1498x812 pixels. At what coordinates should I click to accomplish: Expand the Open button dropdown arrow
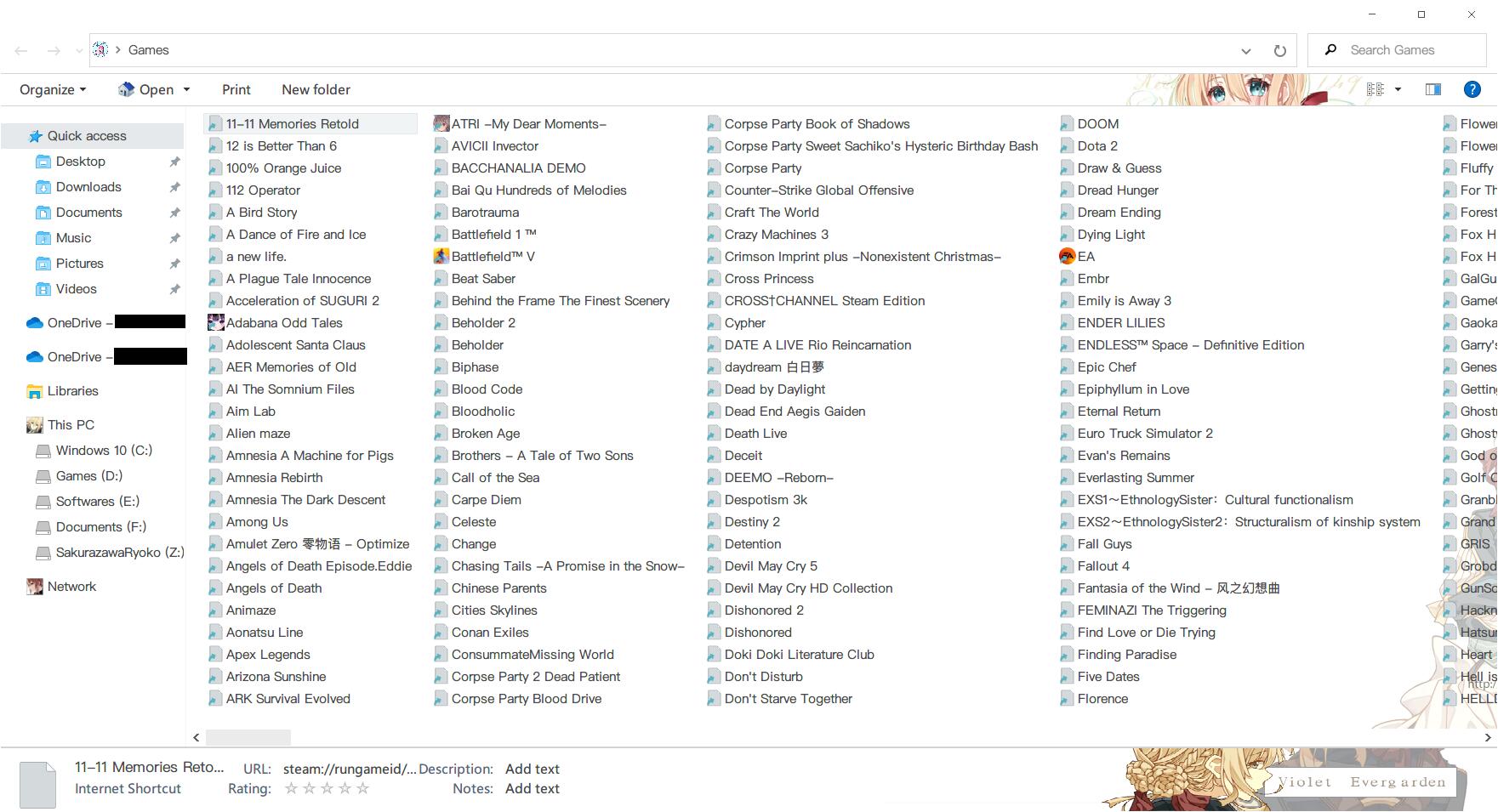pos(186,89)
